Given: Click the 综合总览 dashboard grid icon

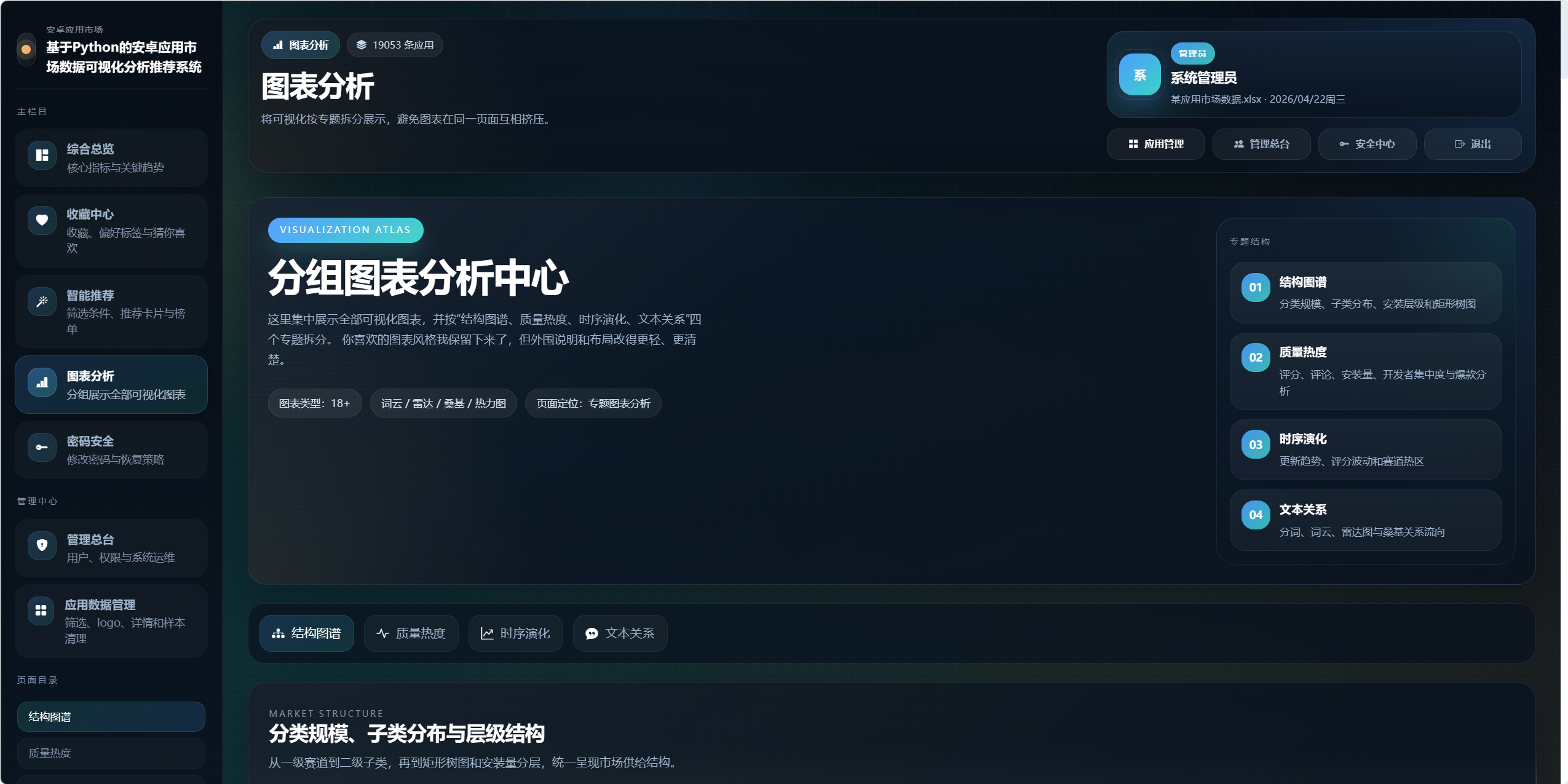Looking at the screenshot, I should click(x=42, y=155).
